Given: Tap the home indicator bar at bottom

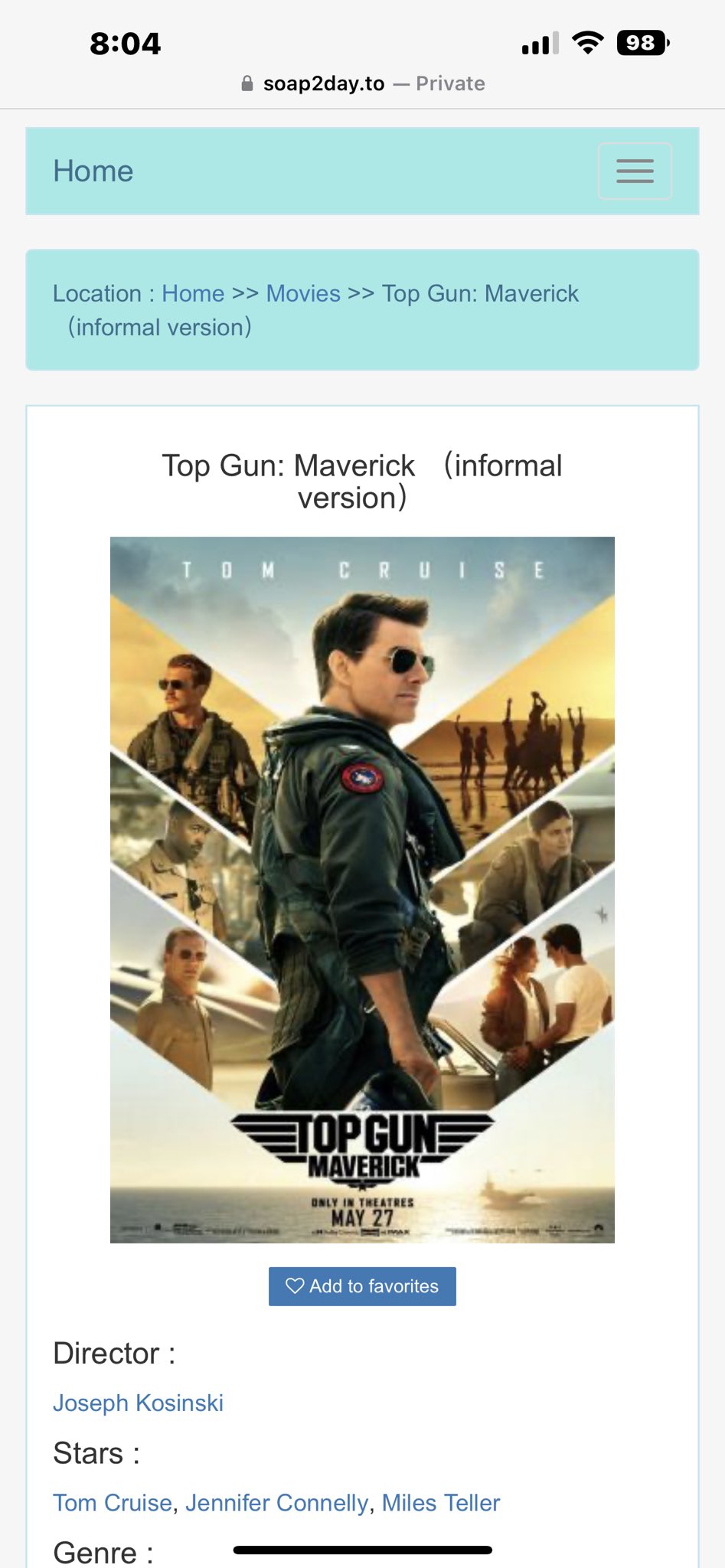Looking at the screenshot, I should pos(362,1550).
